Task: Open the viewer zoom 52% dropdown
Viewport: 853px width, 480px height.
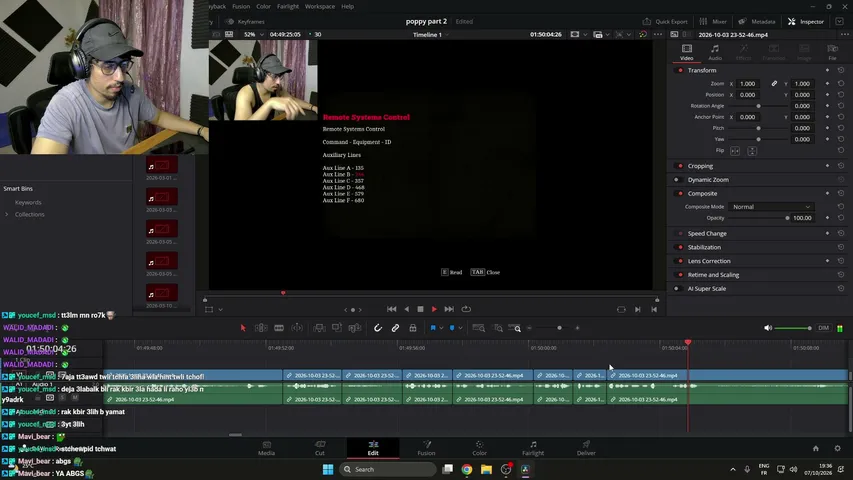Action: point(254,34)
